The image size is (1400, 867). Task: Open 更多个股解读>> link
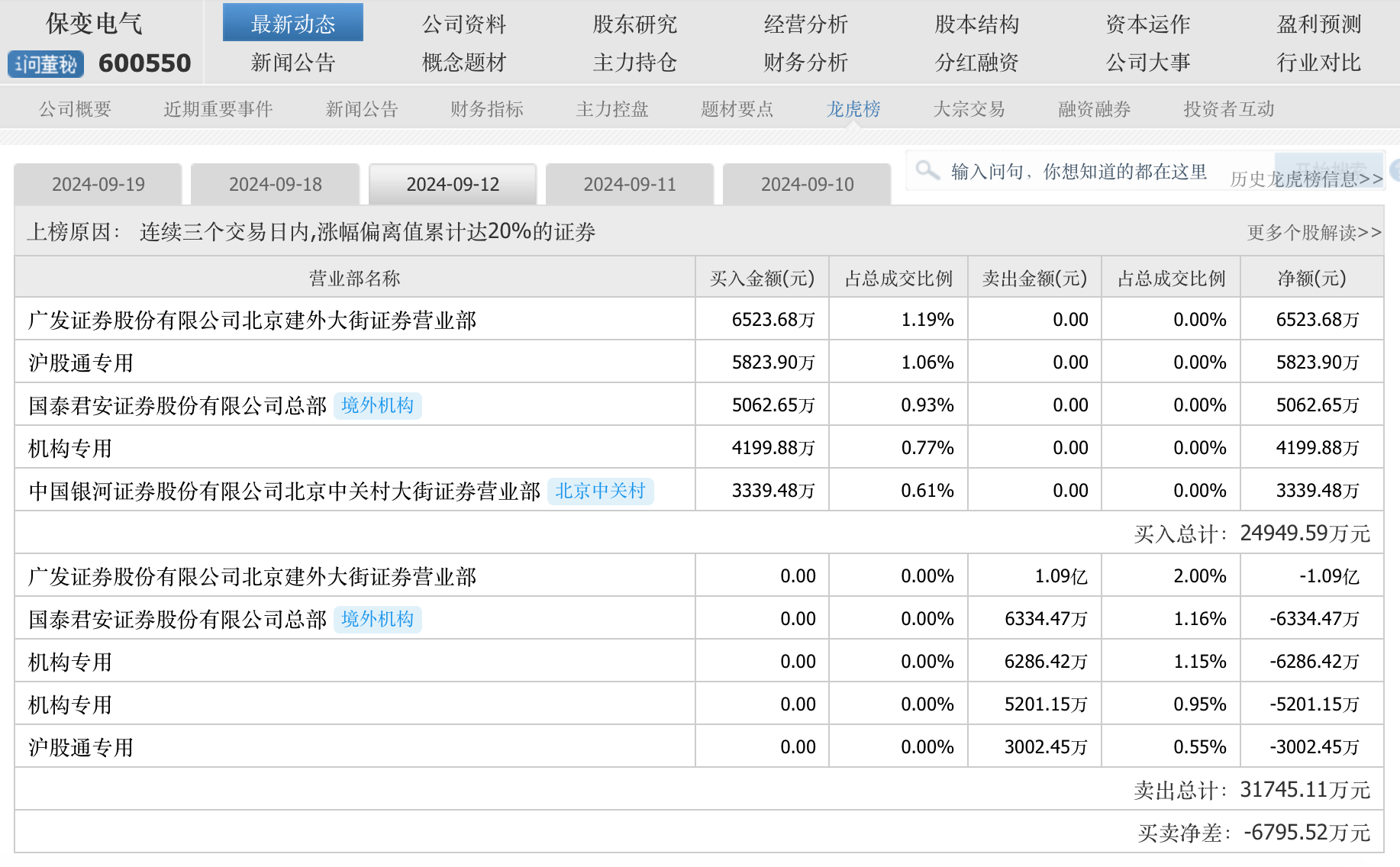click(1314, 233)
